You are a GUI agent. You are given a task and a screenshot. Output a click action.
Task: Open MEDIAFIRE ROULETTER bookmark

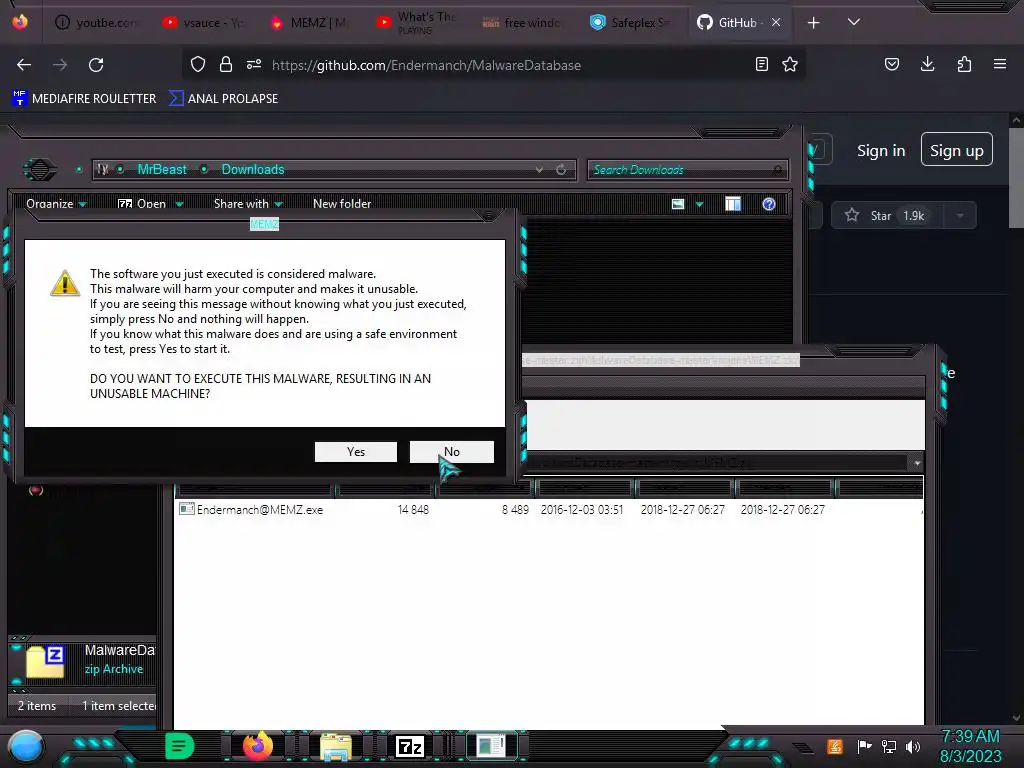84,99
